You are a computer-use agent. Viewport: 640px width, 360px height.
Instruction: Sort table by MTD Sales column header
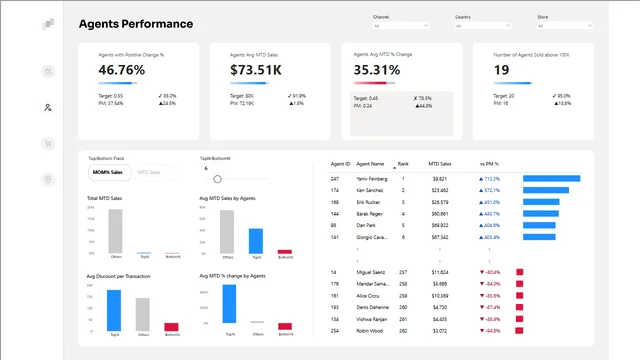click(x=440, y=164)
